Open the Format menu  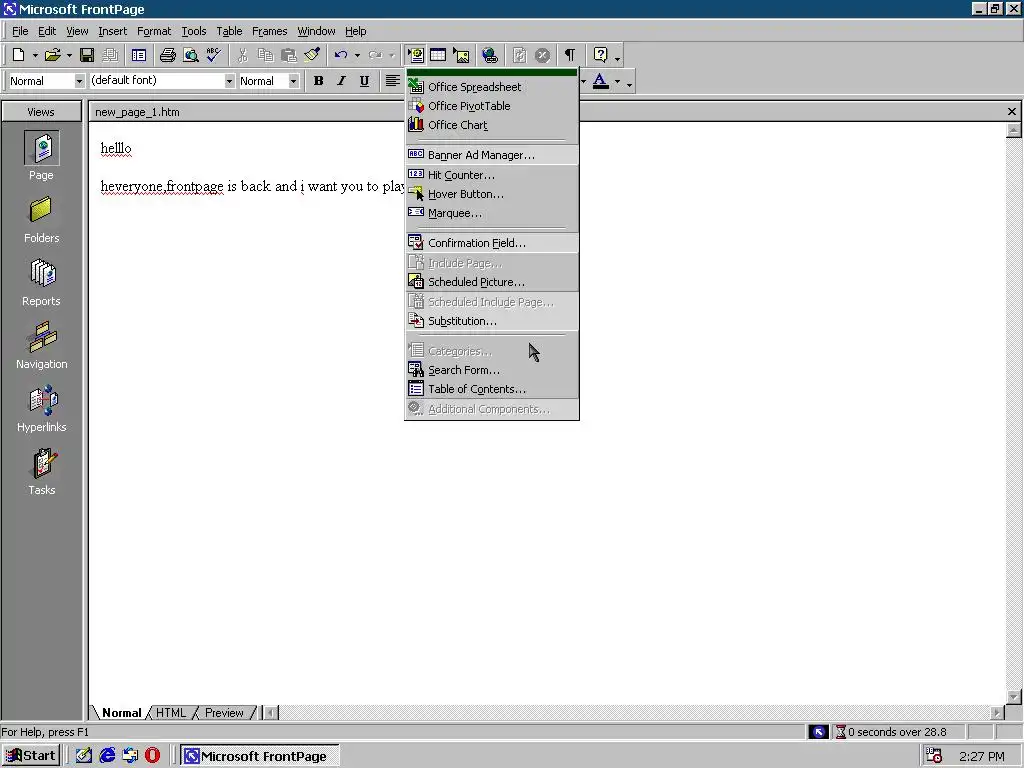point(154,31)
